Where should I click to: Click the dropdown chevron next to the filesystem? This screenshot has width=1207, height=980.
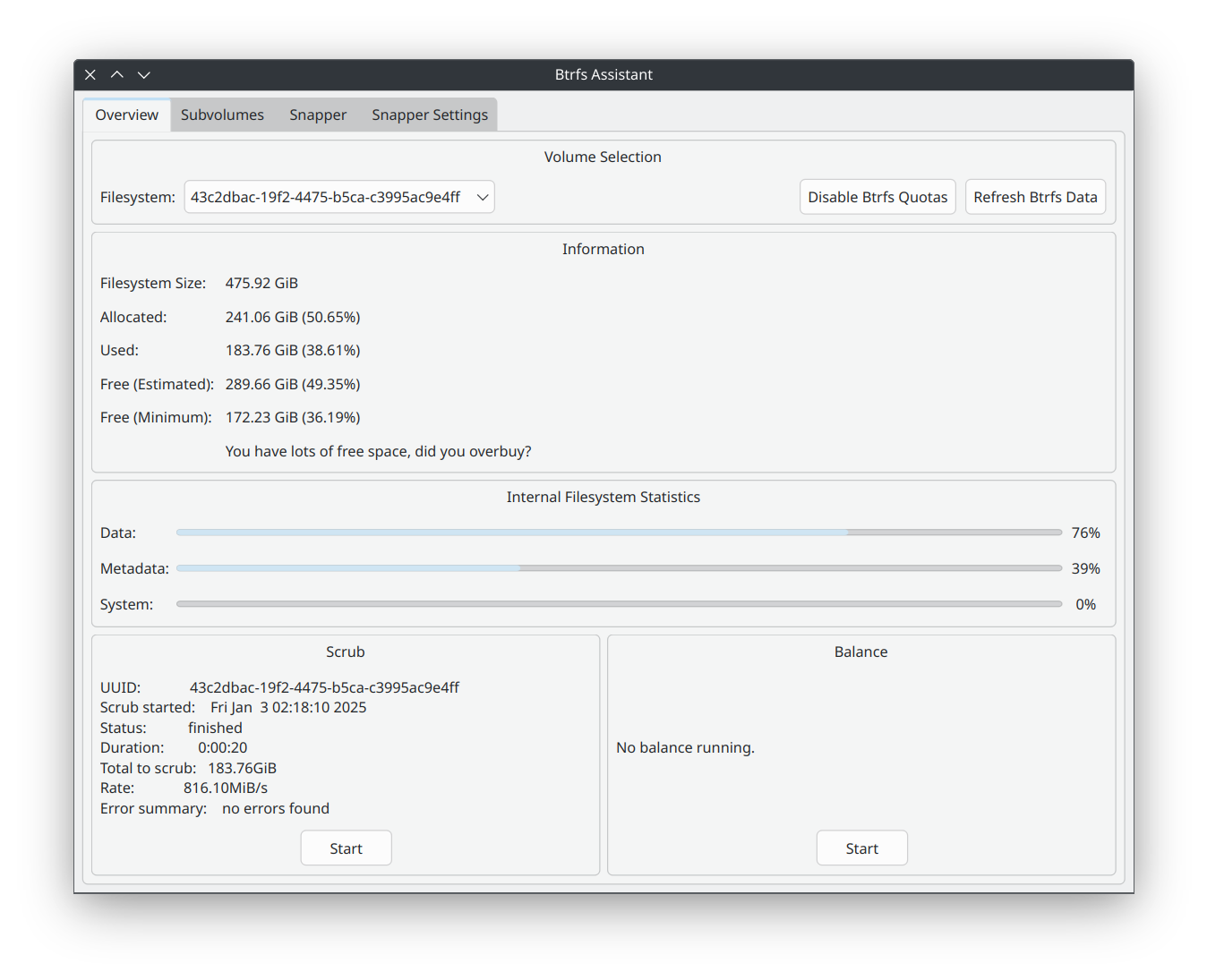pos(481,197)
